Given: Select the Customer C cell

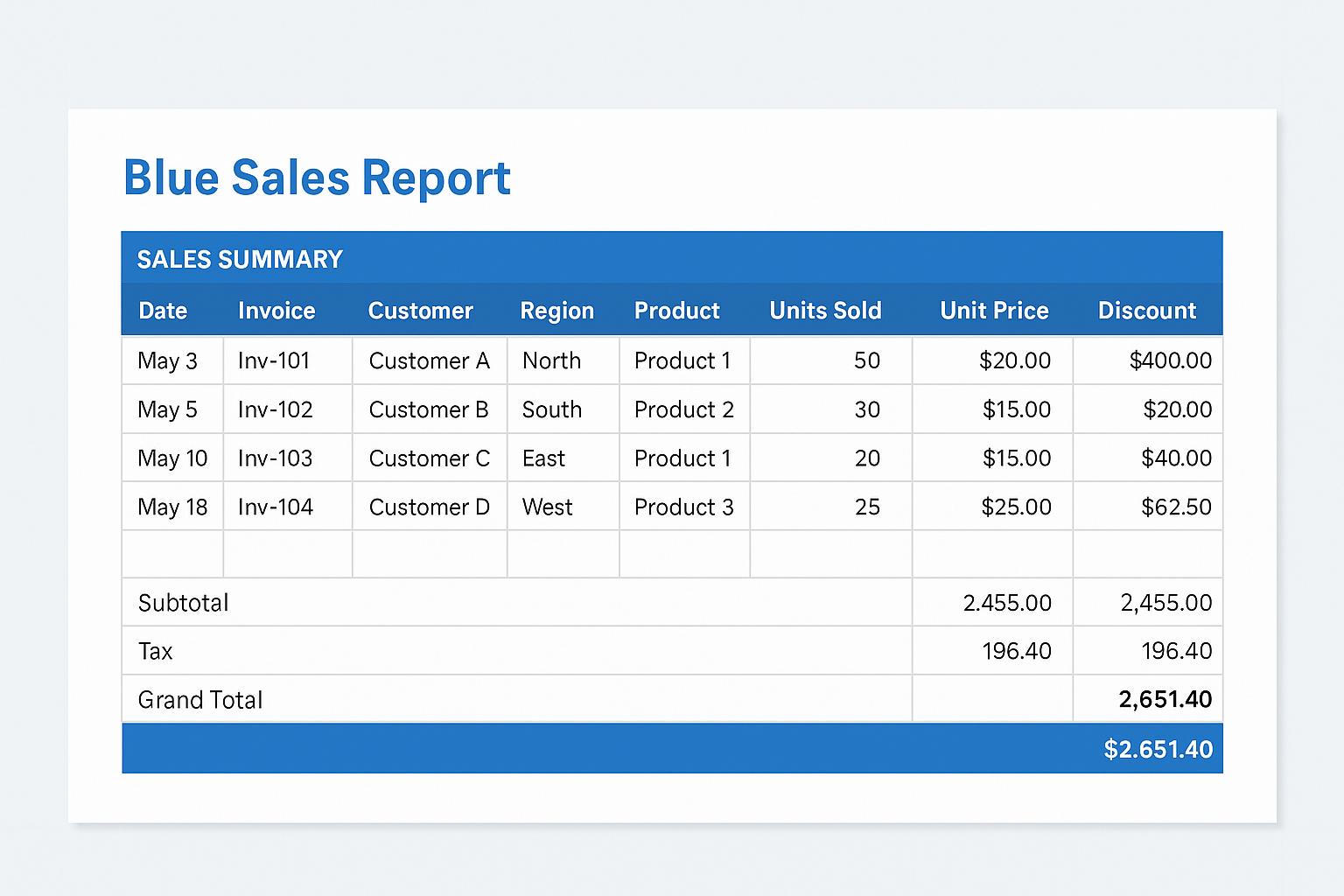Looking at the screenshot, I should click(x=430, y=458).
